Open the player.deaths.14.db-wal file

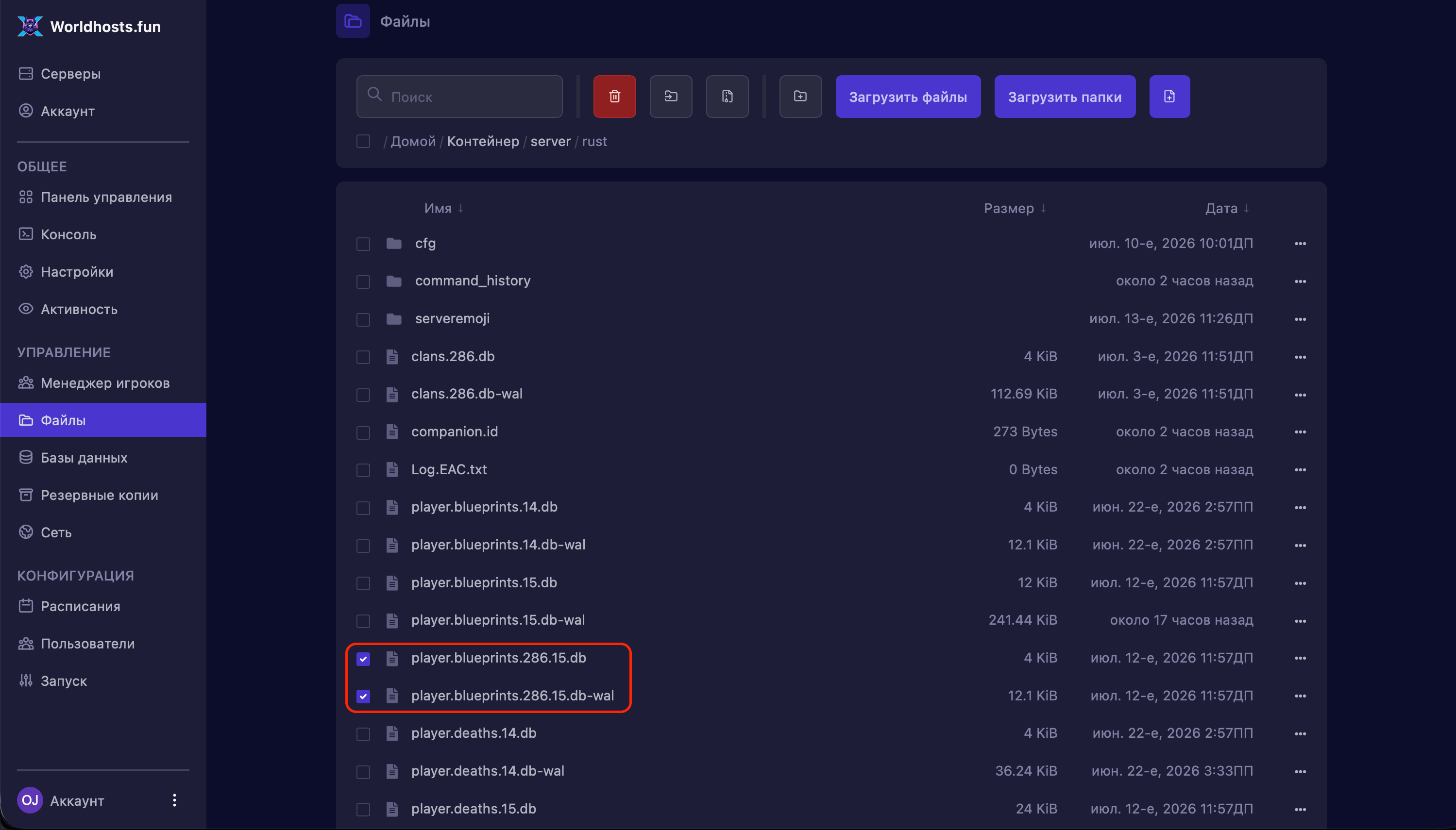click(x=488, y=771)
